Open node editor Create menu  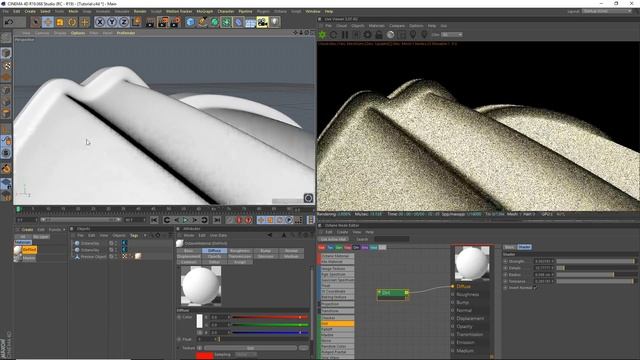tap(342, 232)
